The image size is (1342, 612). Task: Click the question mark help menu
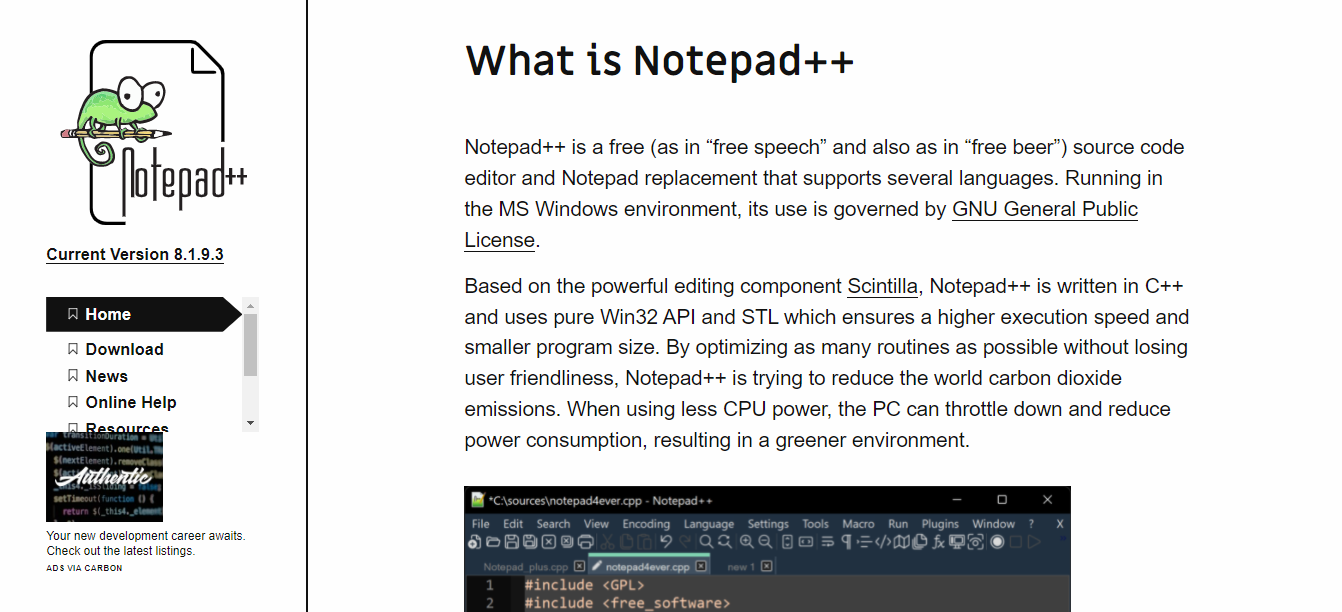(x=1031, y=524)
